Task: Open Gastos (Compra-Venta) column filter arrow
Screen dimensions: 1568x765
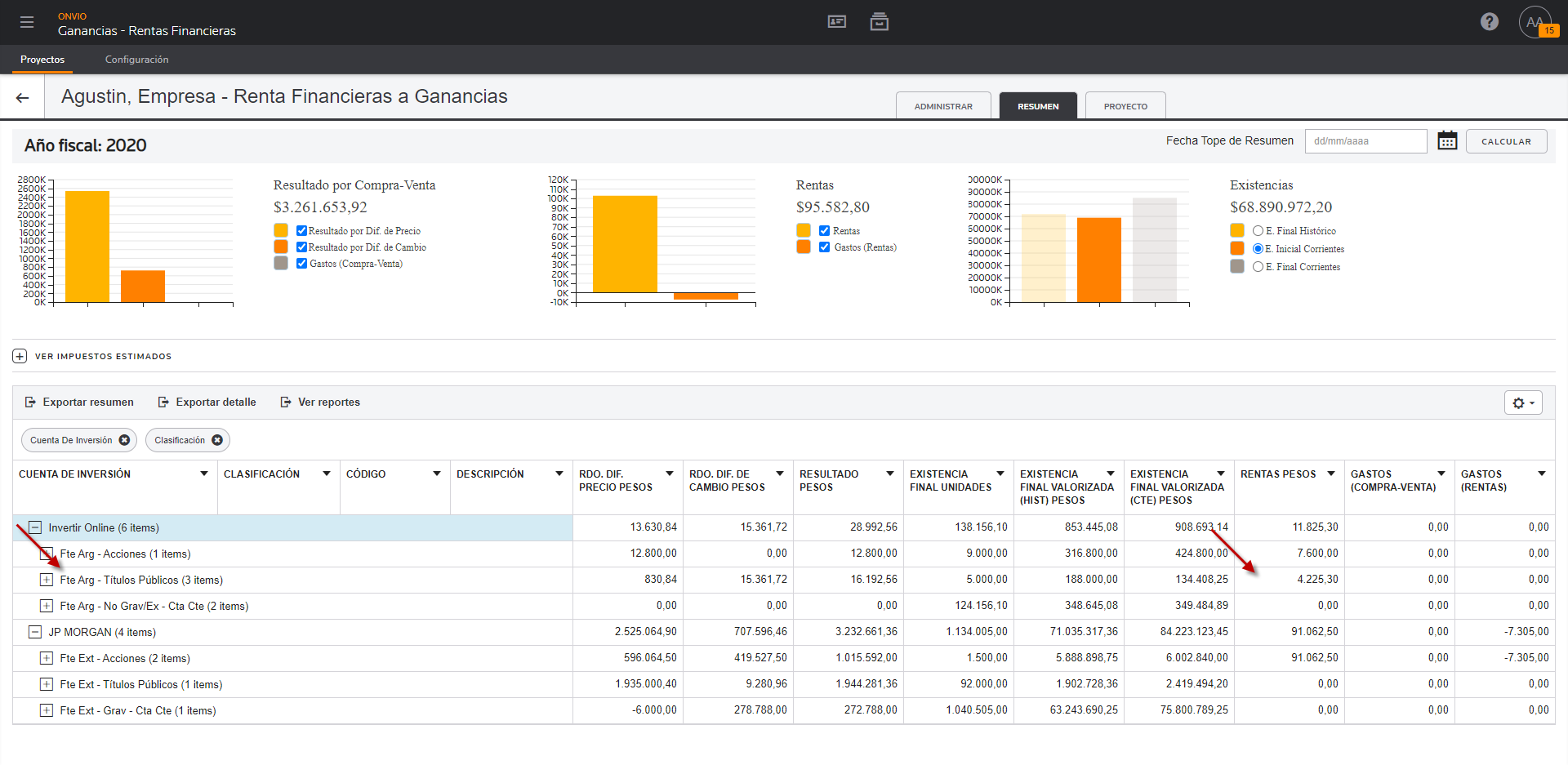Action: (1441, 474)
